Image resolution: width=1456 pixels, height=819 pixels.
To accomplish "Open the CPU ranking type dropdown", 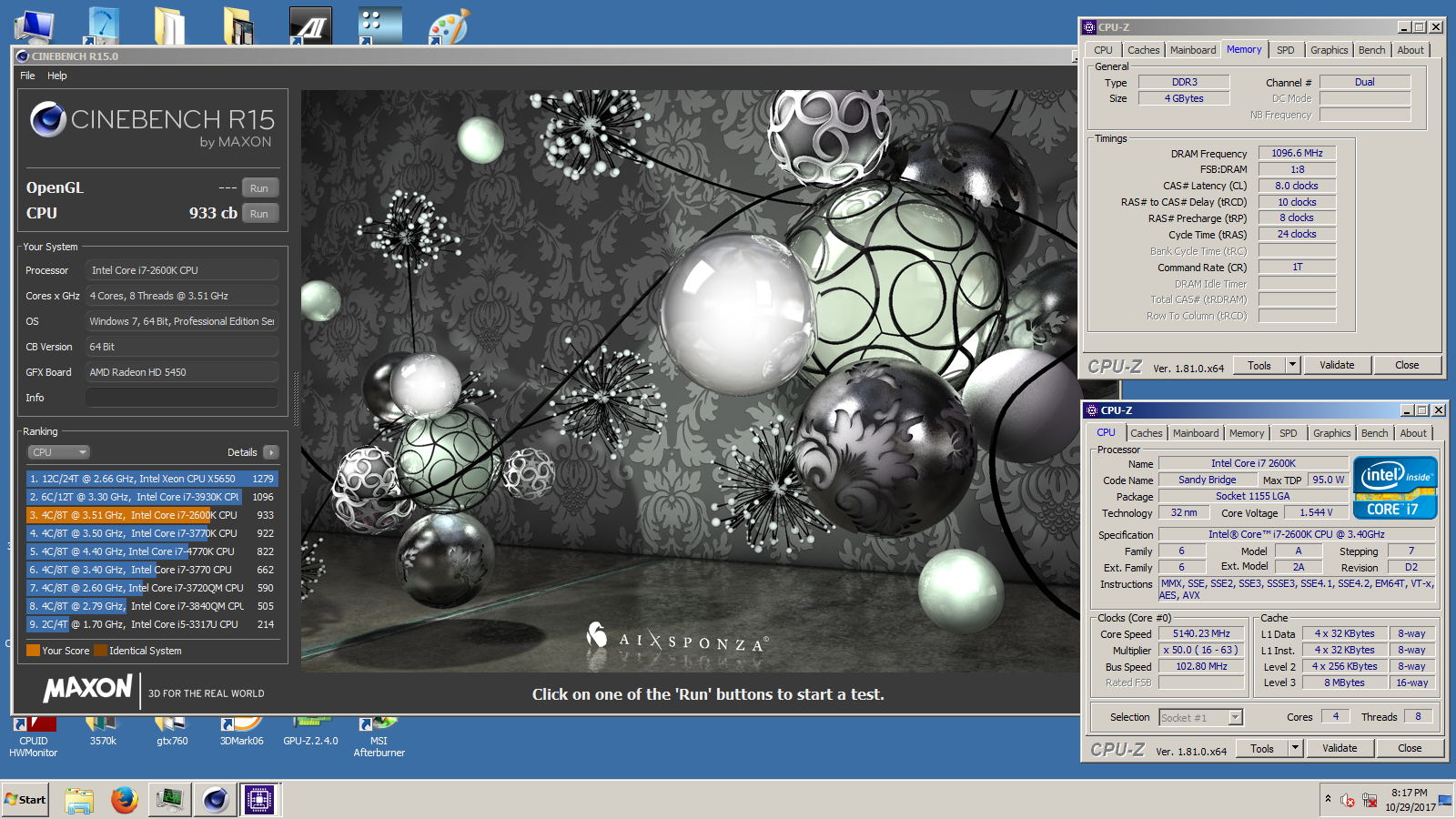I will (x=58, y=452).
